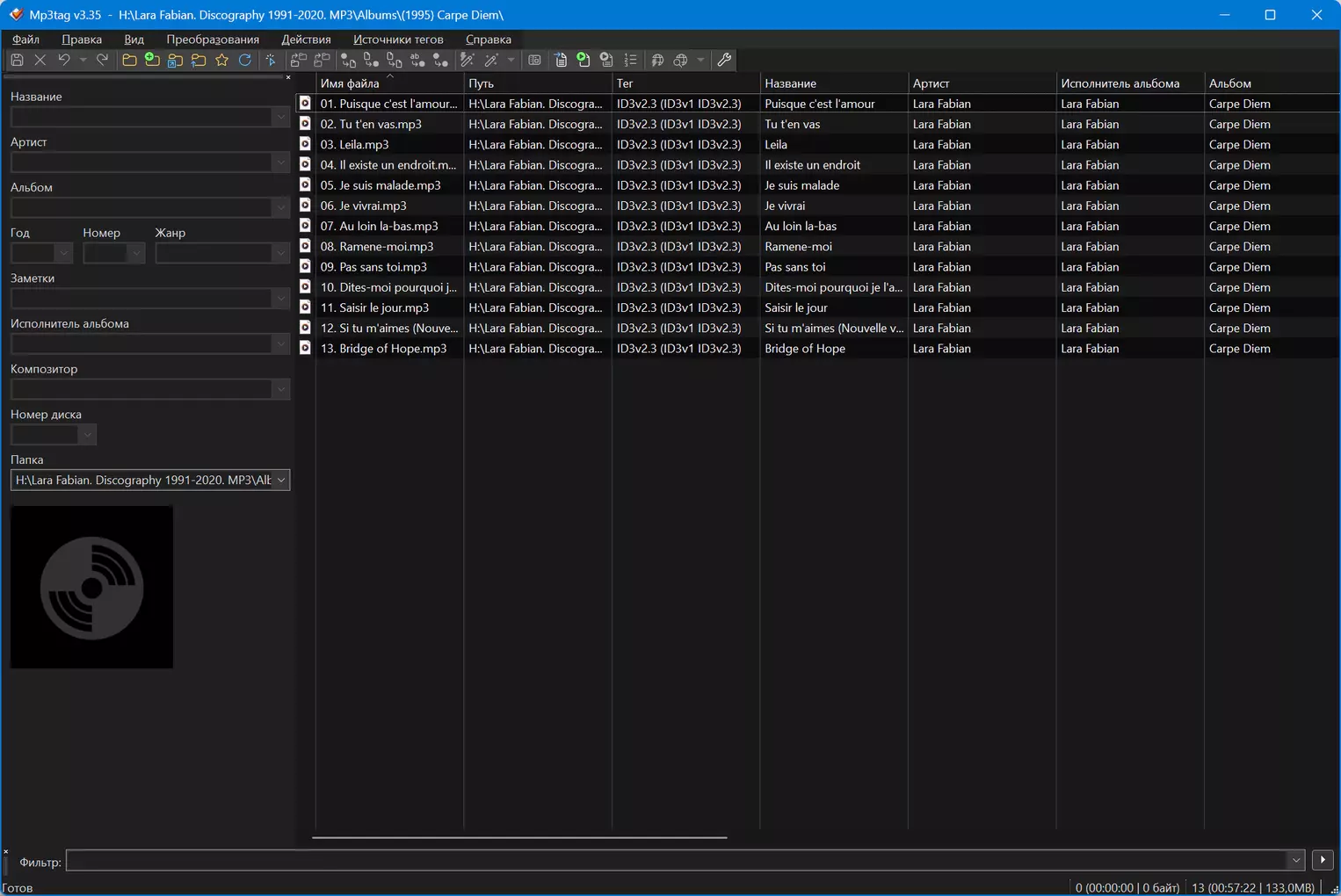Image resolution: width=1341 pixels, height=896 pixels.
Task: Click the gray playlist from selected files icon
Action: tap(606, 60)
